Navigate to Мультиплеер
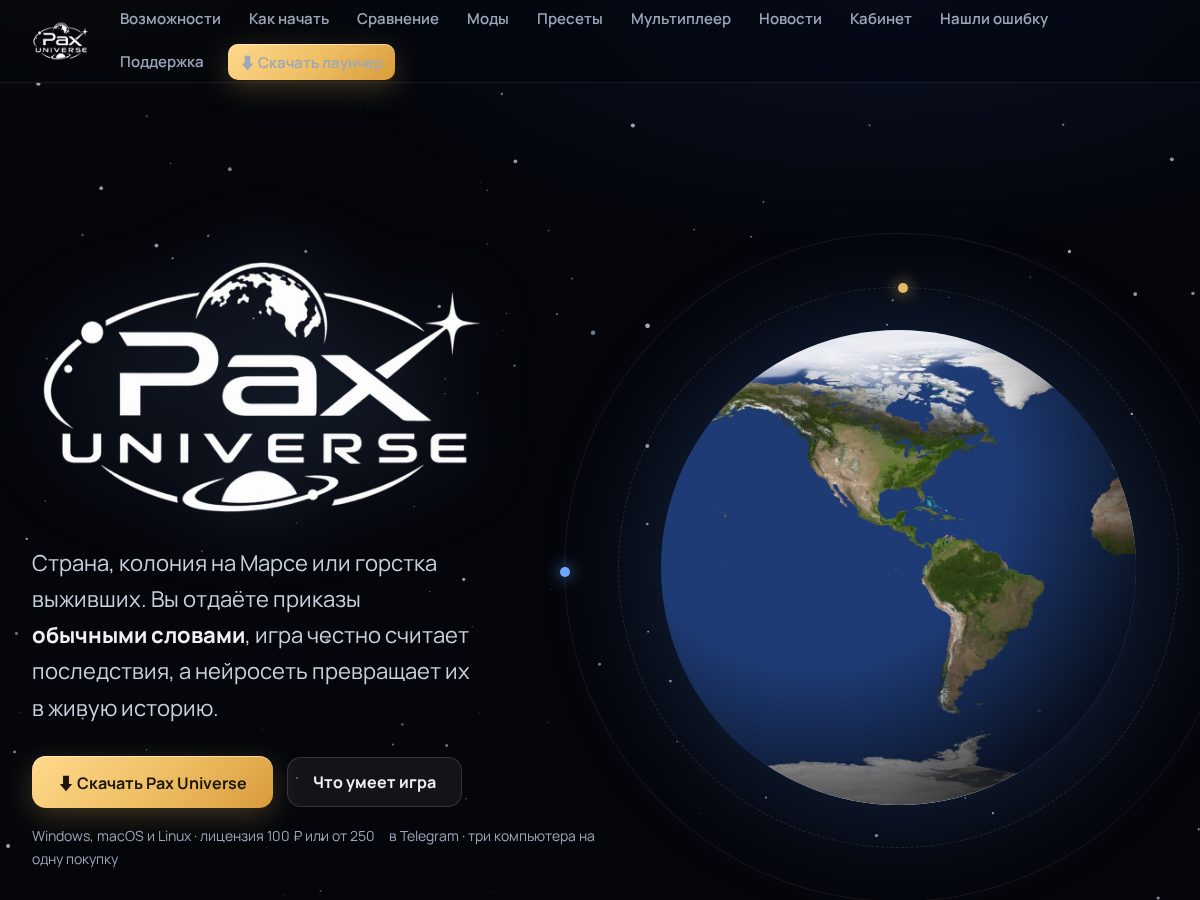 coord(681,19)
